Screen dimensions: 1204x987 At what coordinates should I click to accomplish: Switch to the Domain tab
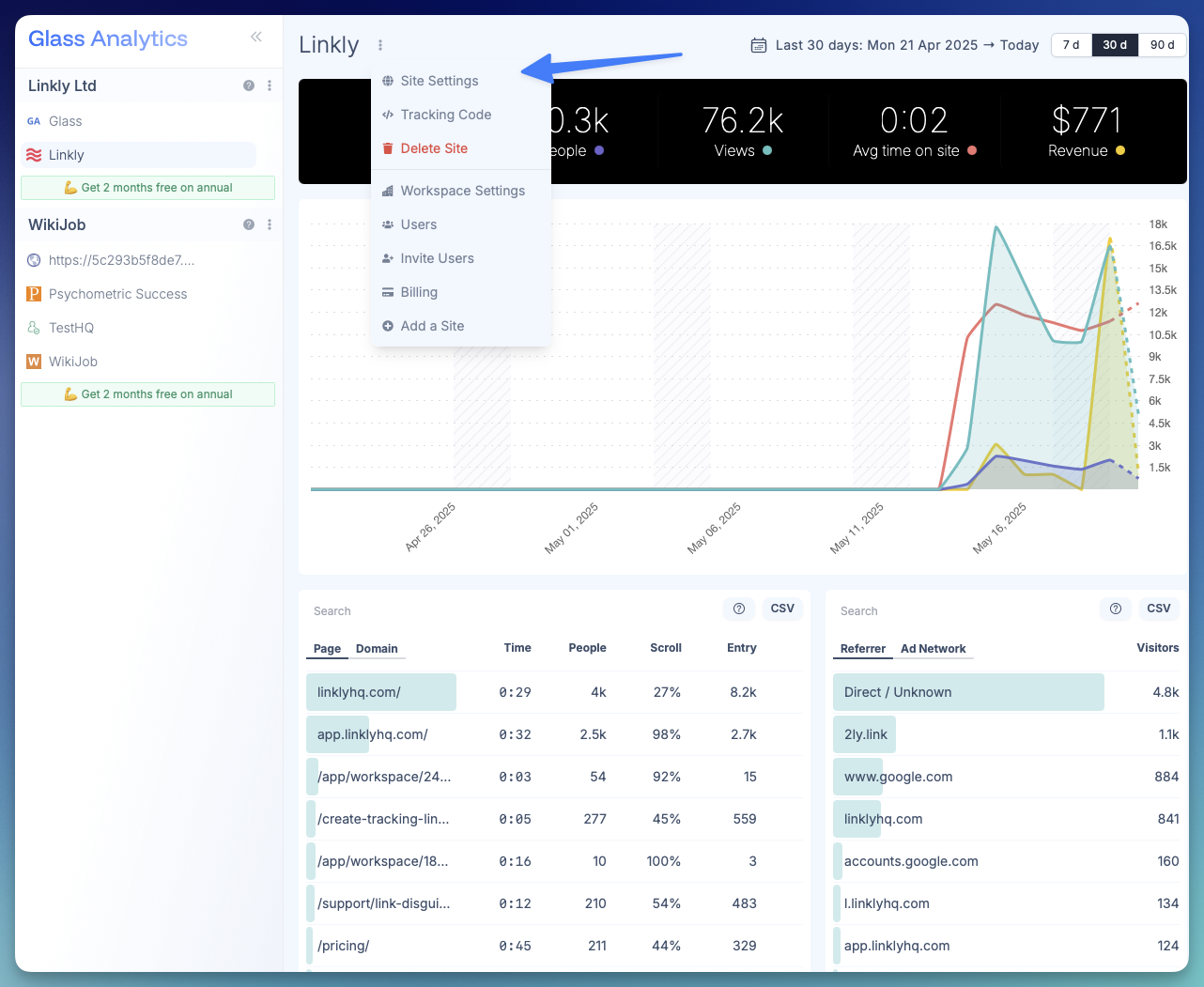coord(377,649)
